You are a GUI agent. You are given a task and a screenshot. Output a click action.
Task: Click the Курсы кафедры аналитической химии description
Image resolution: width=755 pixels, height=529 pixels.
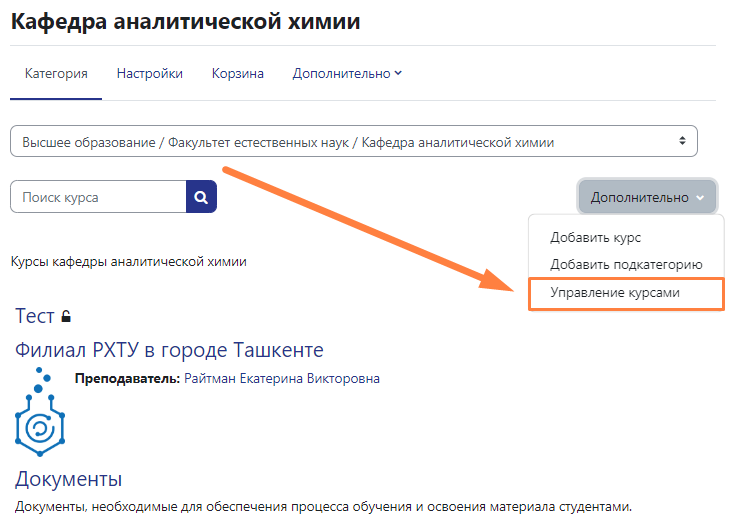tap(128, 262)
